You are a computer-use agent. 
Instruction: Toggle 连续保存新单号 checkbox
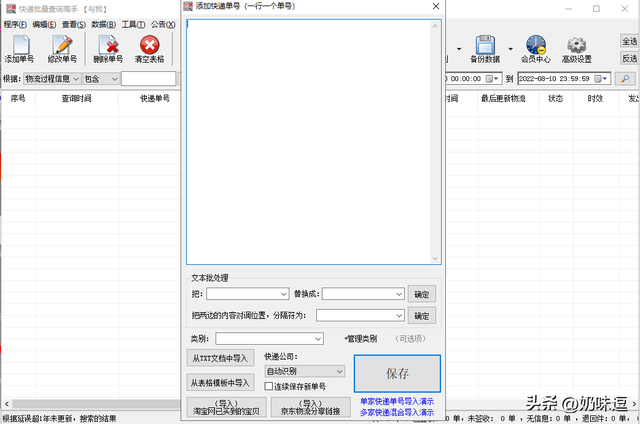point(269,386)
